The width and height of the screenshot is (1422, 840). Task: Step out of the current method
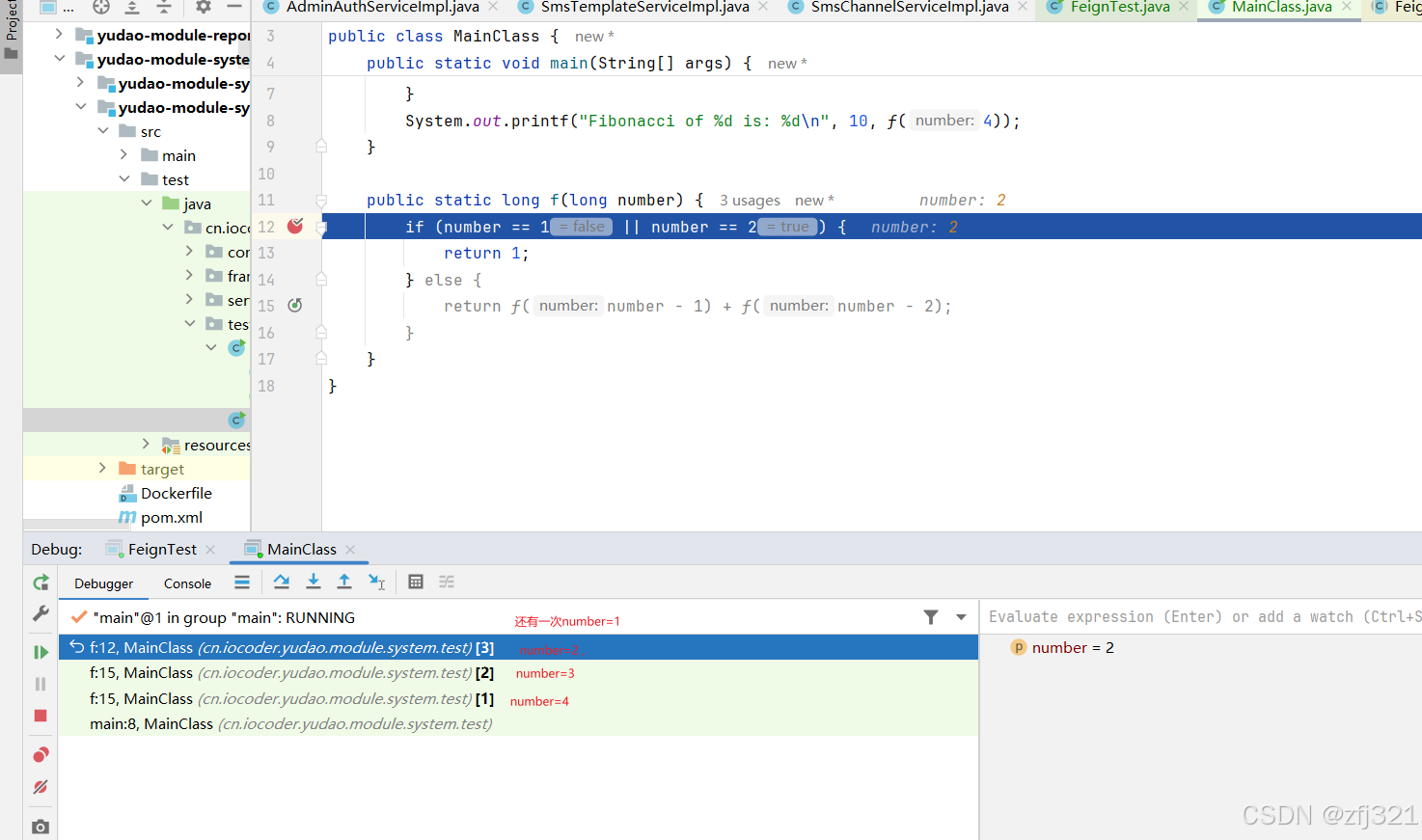tap(344, 582)
